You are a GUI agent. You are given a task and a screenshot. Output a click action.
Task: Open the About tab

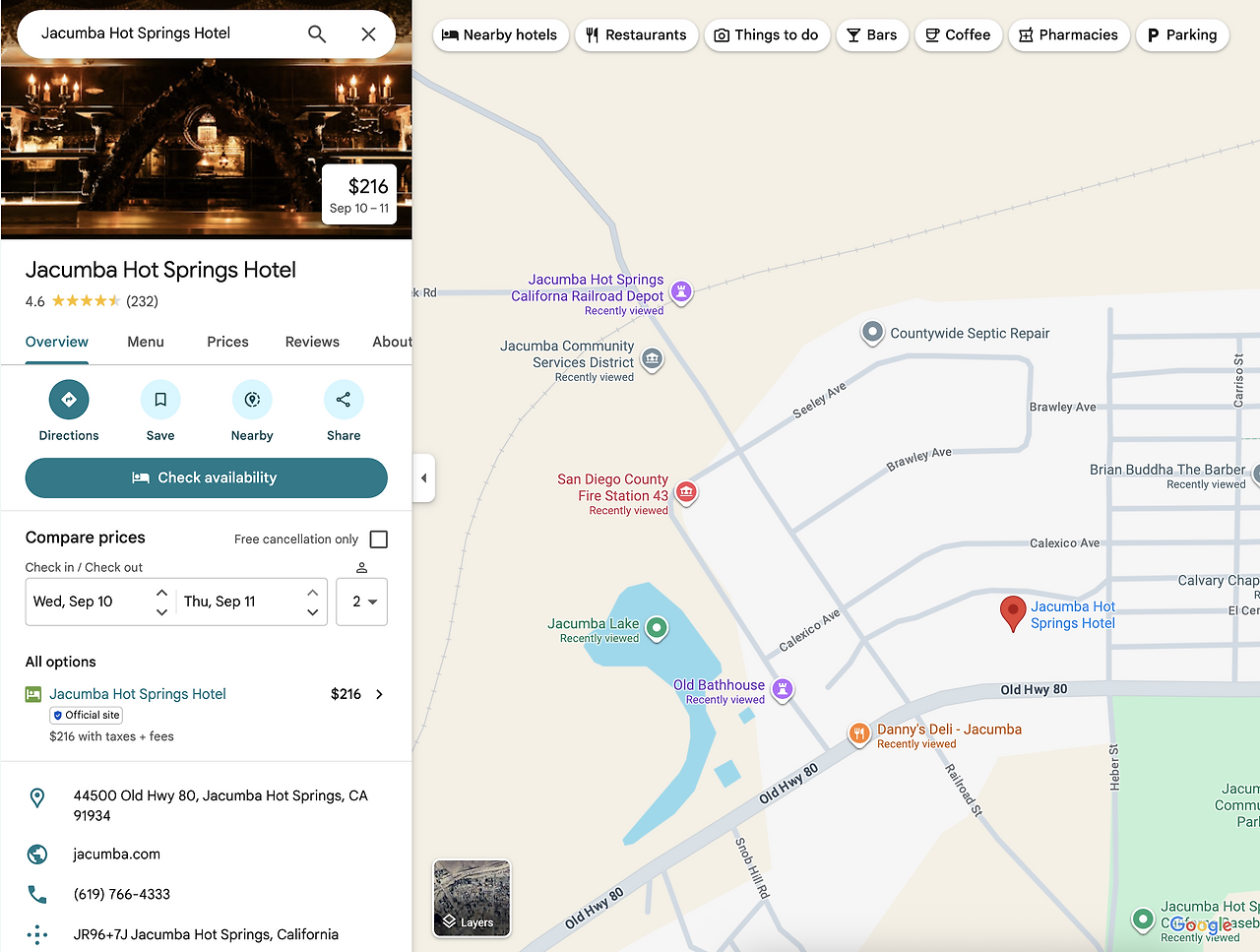(x=392, y=342)
